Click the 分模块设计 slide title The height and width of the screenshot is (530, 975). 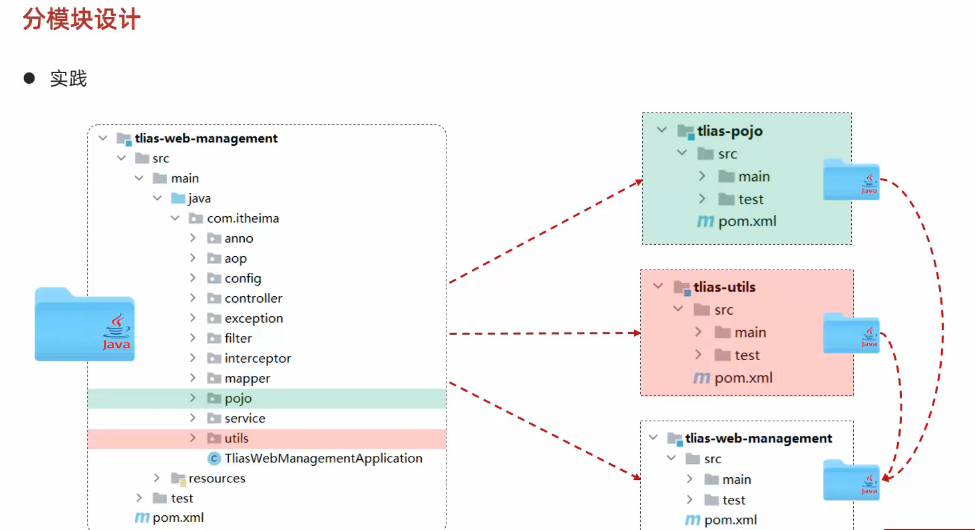[81, 19]
